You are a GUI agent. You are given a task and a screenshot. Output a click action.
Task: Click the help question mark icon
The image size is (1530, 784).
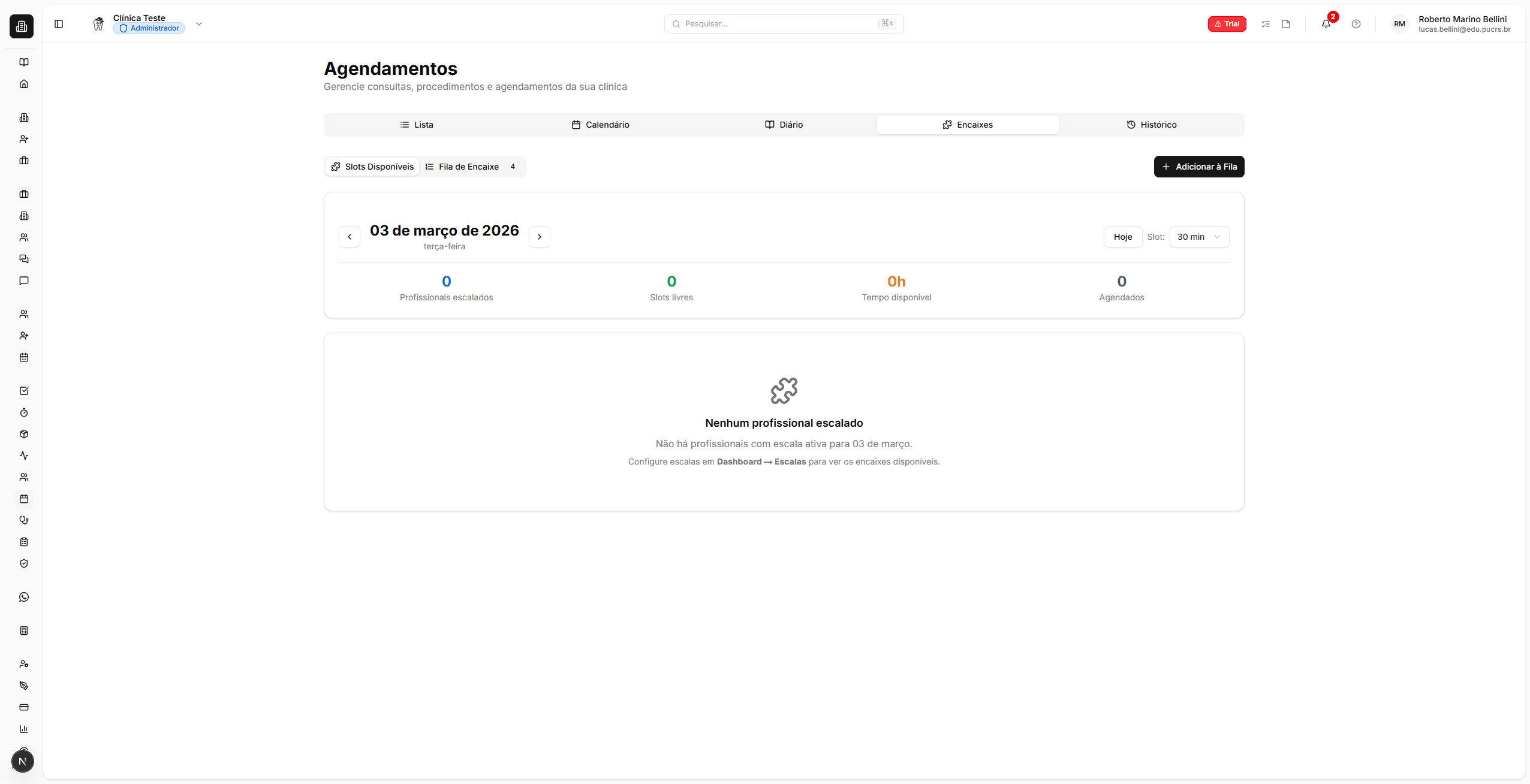pyautogui.click(x=1356, y=24)
